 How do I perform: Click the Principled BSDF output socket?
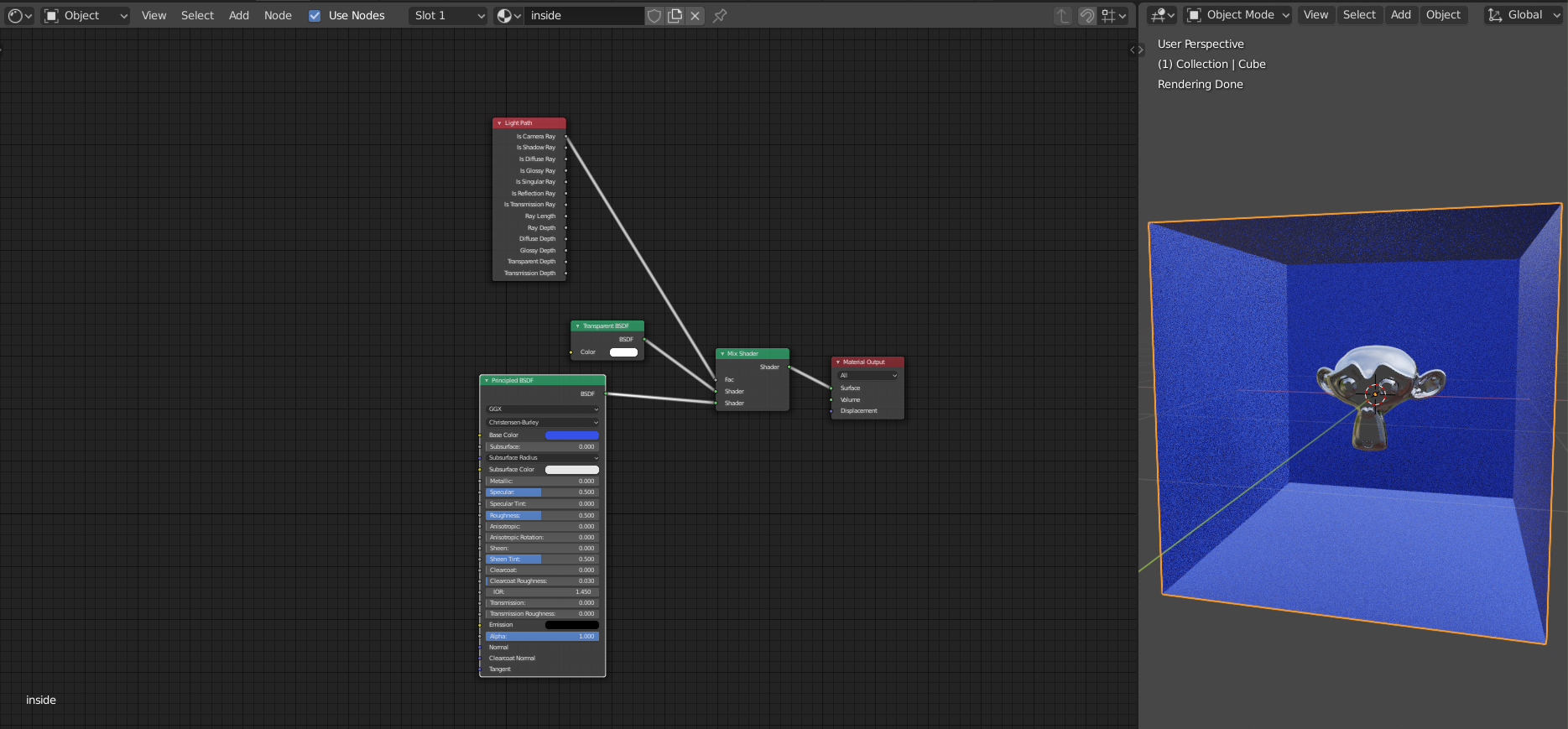point(606,393)
